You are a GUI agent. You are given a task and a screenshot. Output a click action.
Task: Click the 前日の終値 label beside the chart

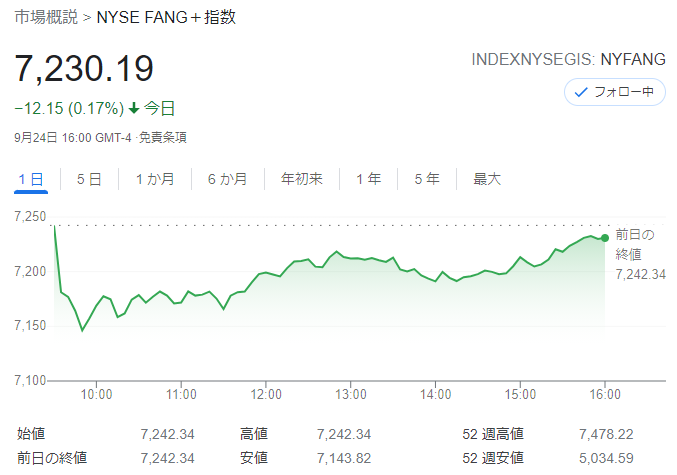point(635,244)
